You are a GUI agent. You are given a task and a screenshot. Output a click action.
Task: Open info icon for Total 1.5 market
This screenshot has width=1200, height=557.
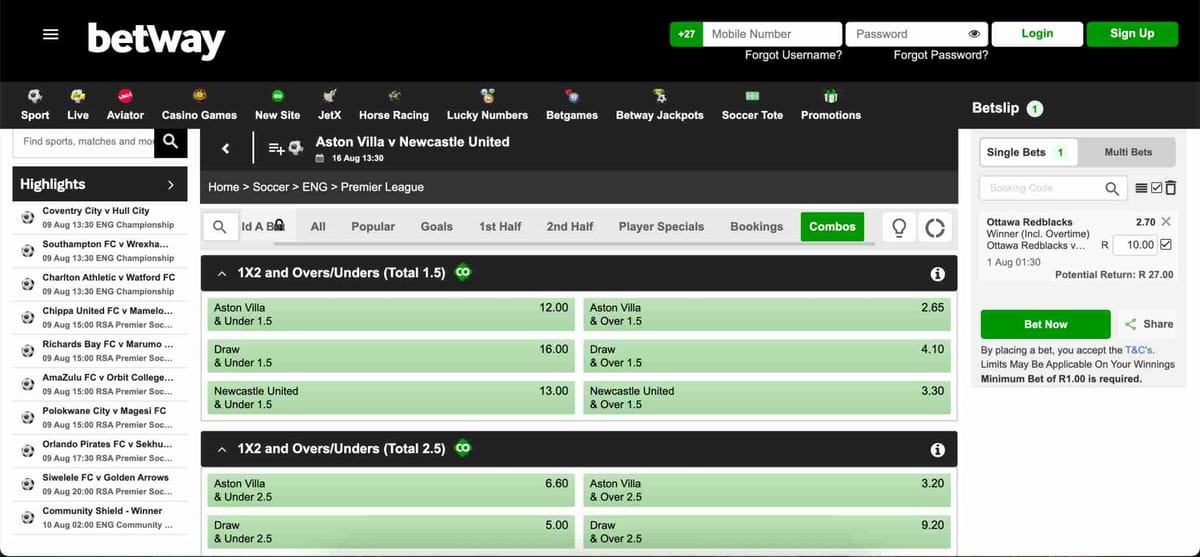coord(937,273)
